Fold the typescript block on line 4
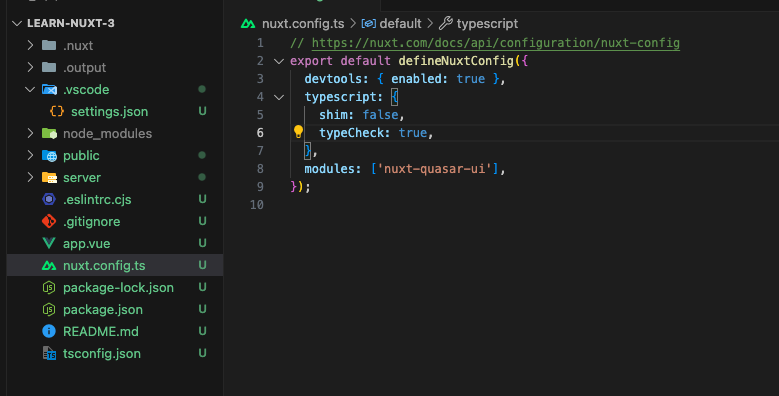 [279, 97]
